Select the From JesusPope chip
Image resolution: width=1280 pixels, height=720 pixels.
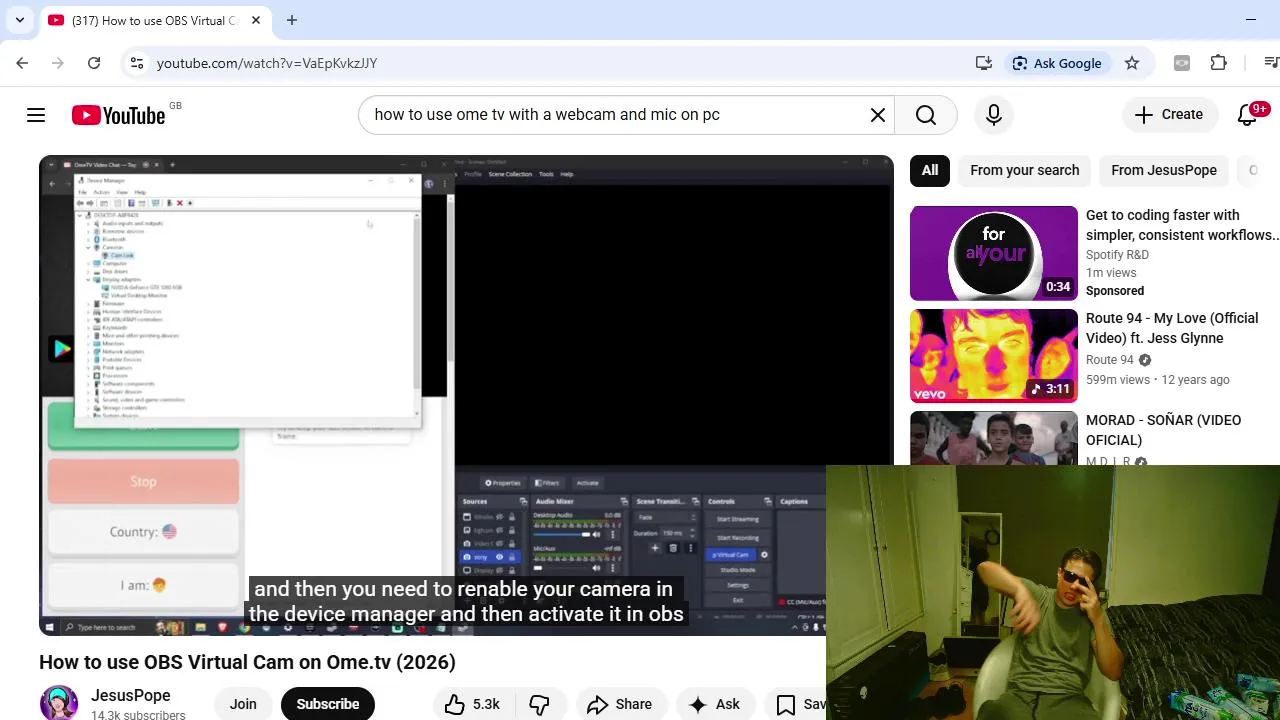click(x=1164, y=170)
